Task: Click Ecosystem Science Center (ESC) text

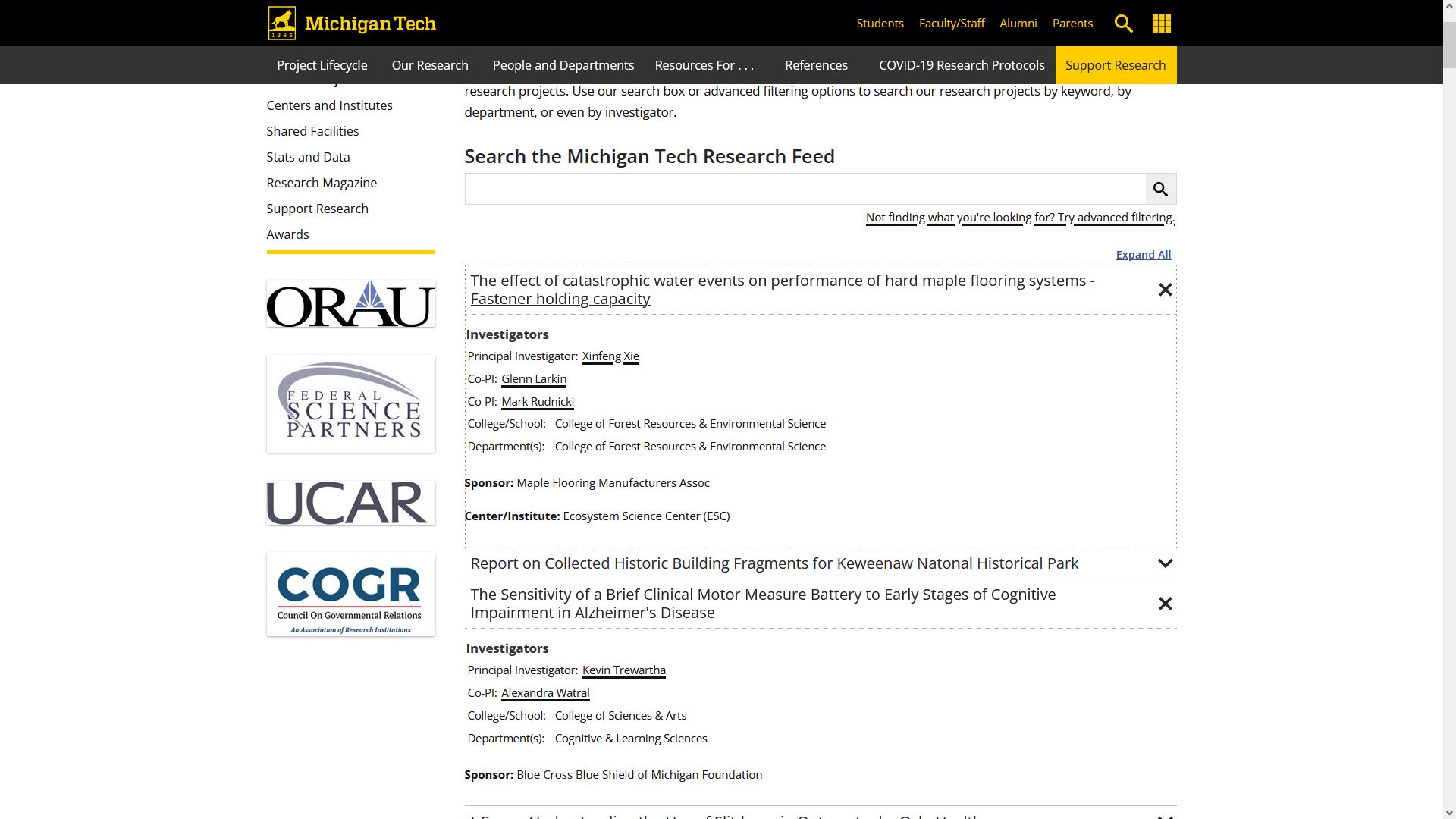Action: 646,516
